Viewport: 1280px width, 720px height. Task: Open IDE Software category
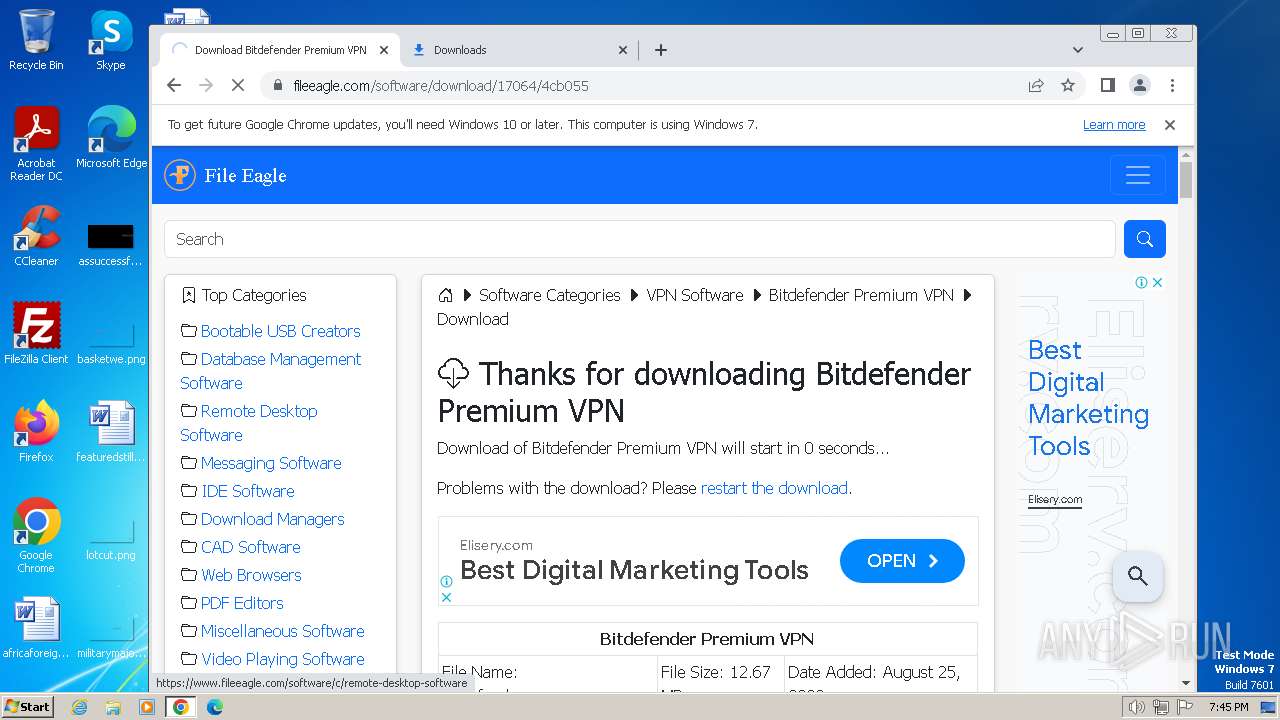248,491
